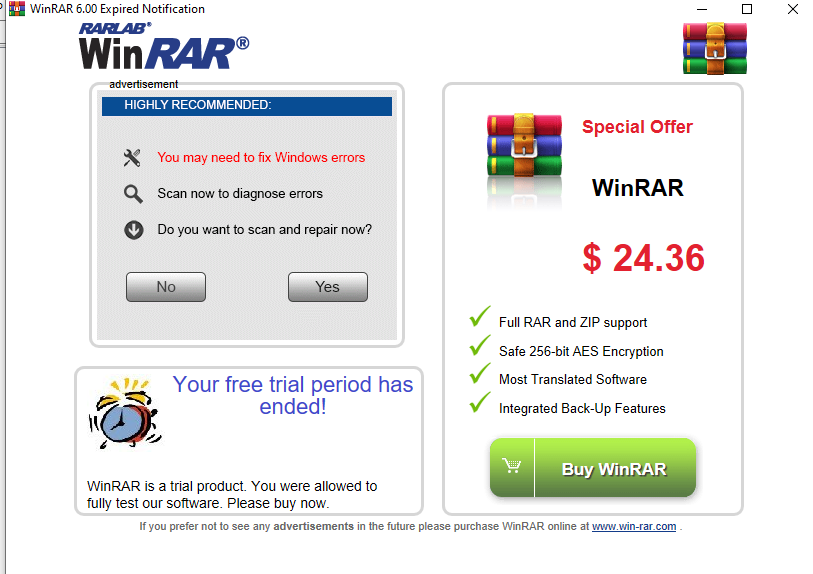The image size is (813, 574).
Task: Accept the scan with the Yes button
Action: (x=328, y=287)
